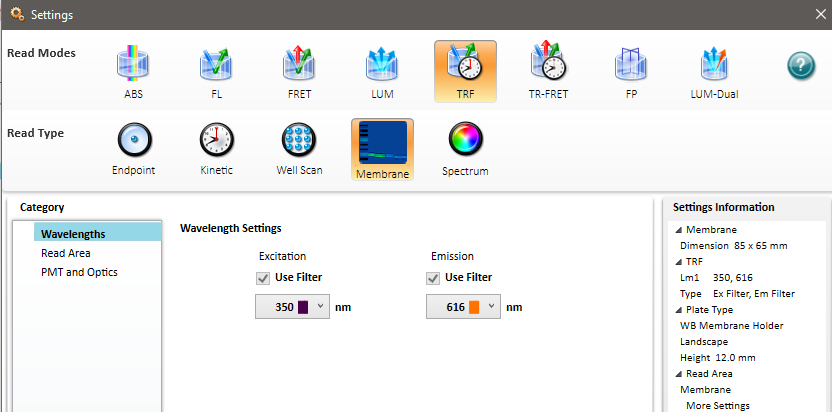Choose the FL fluorescence read mode
This screenshot has height=412, width=832.
click(216, 64)
